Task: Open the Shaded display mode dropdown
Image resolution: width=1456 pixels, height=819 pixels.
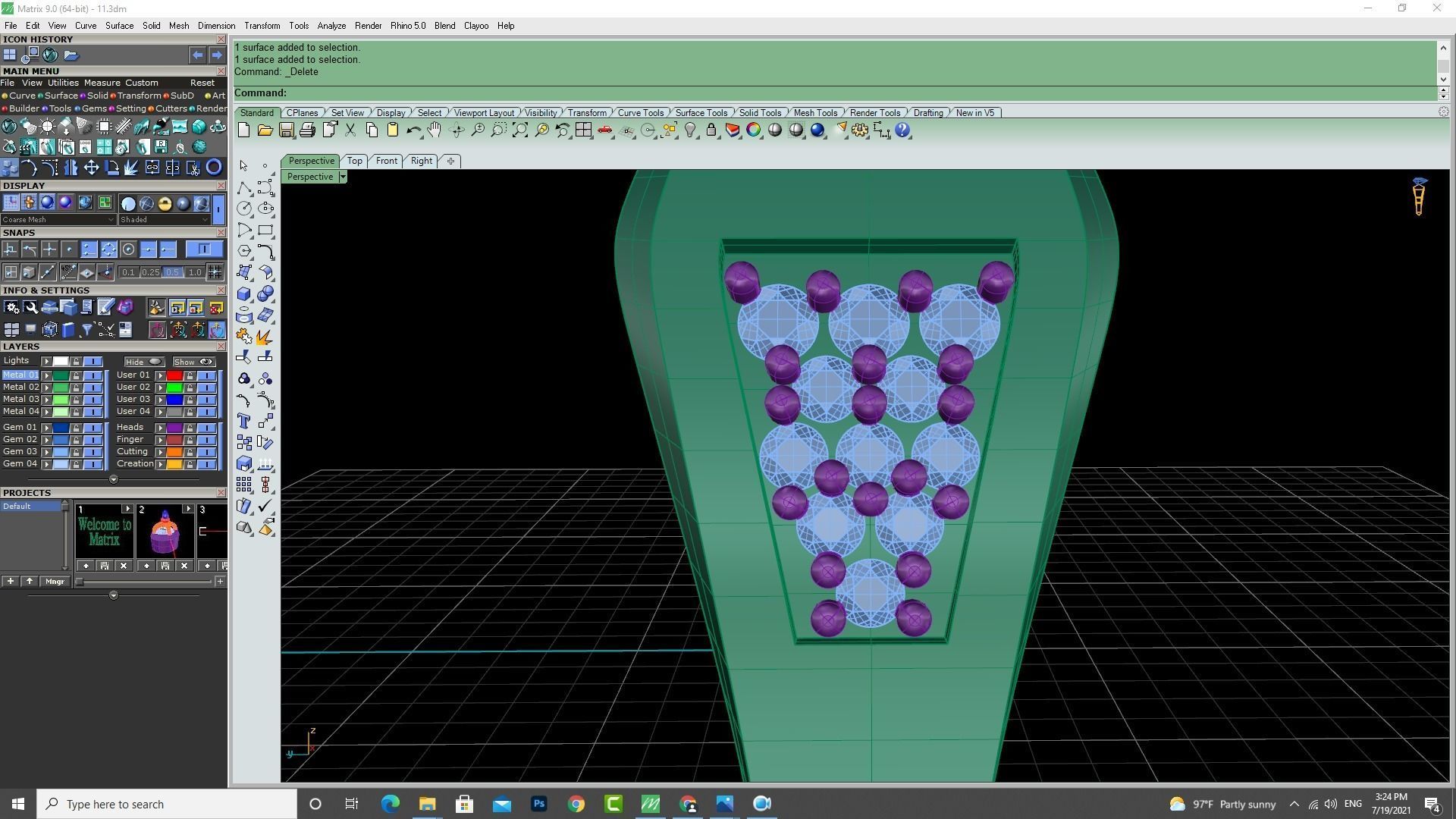Action: (x=164, y=220)
